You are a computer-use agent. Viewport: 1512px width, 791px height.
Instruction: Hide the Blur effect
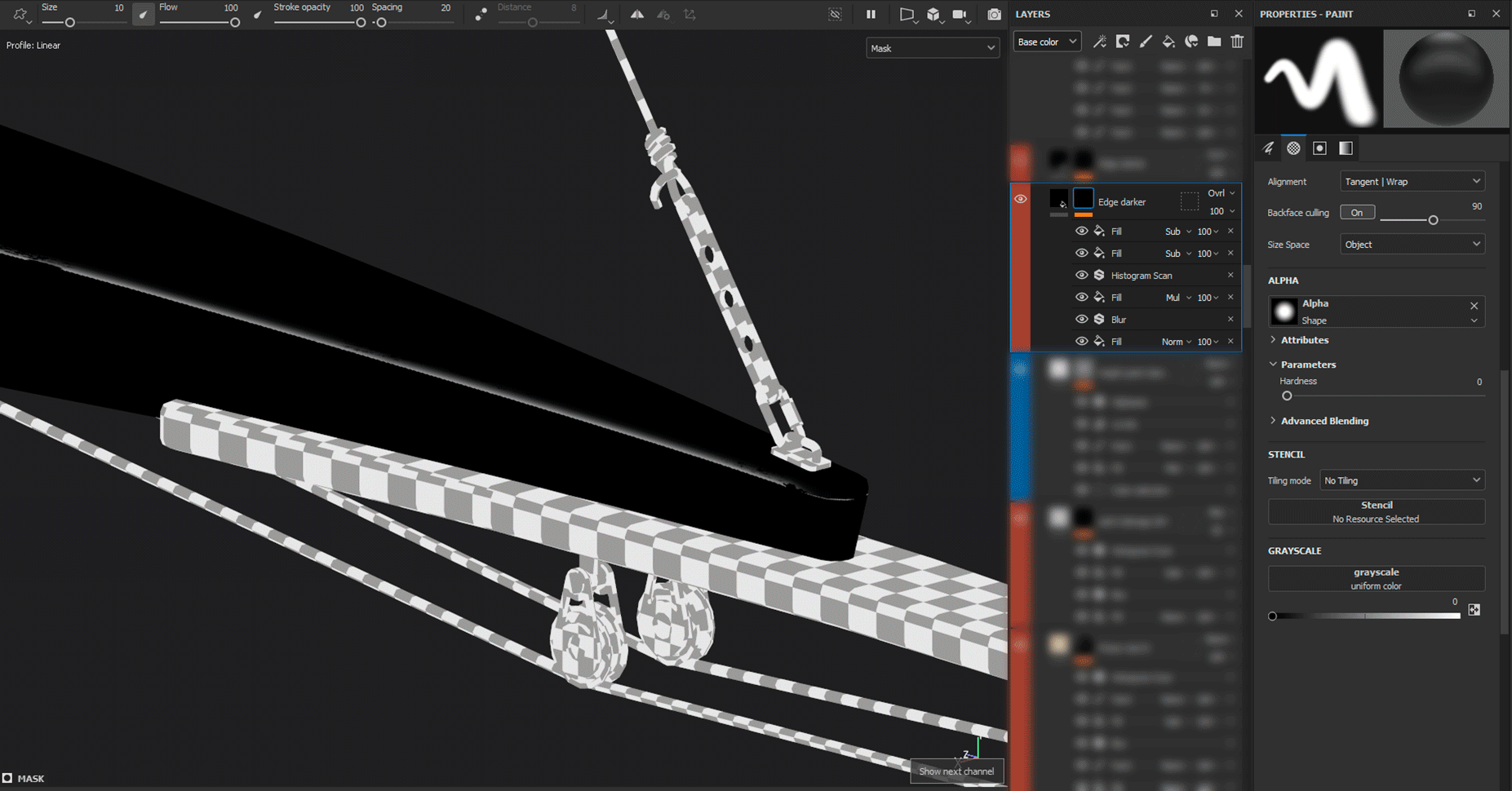tap(1081, 320)
